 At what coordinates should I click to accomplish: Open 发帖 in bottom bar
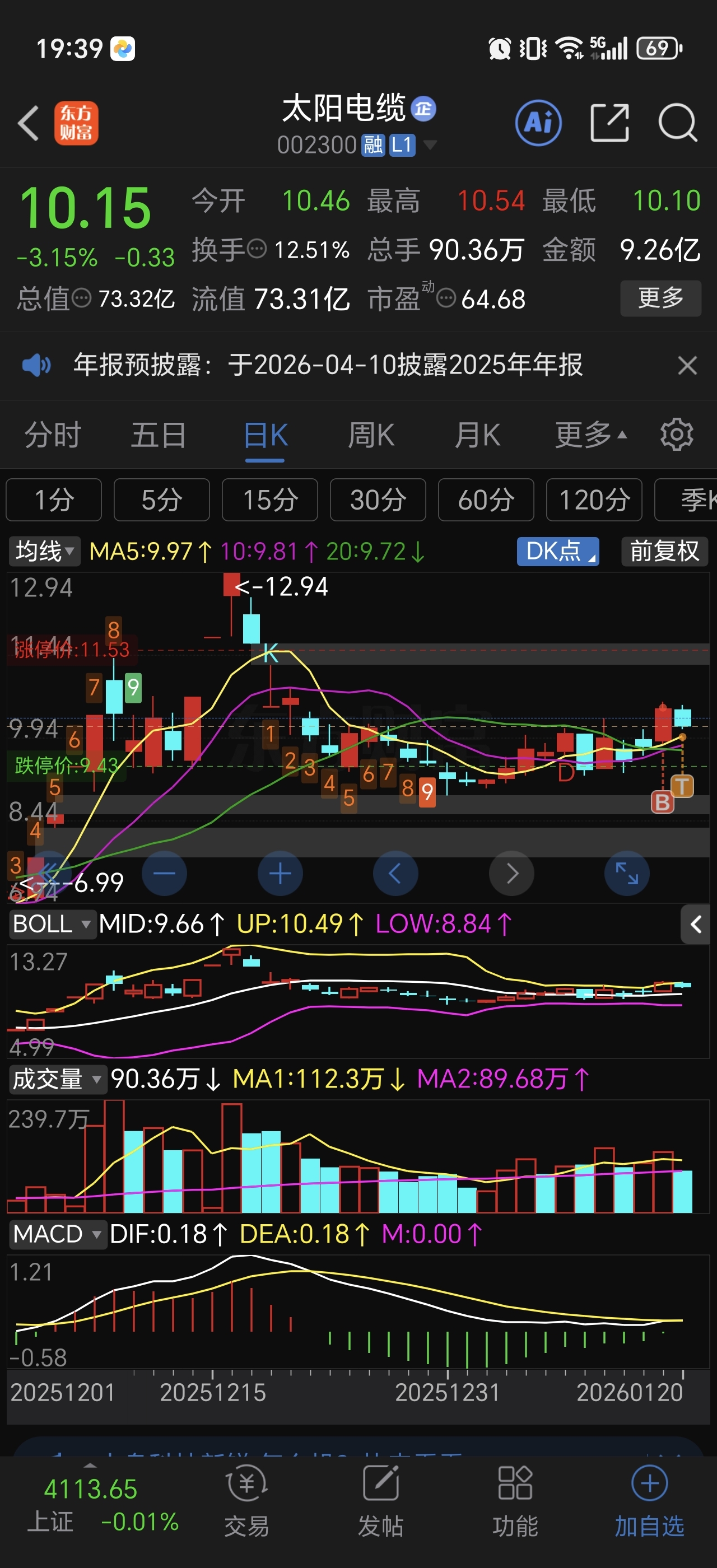381,1501
